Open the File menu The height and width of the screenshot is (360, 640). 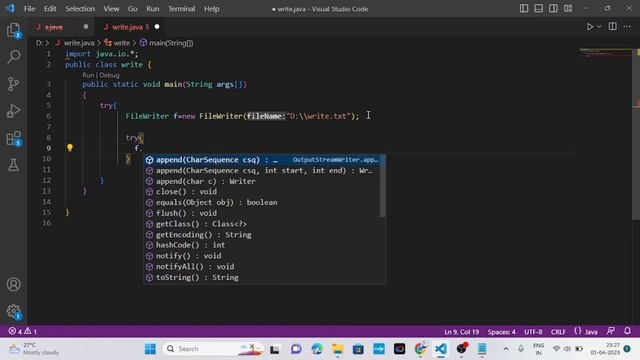(29, 9)
